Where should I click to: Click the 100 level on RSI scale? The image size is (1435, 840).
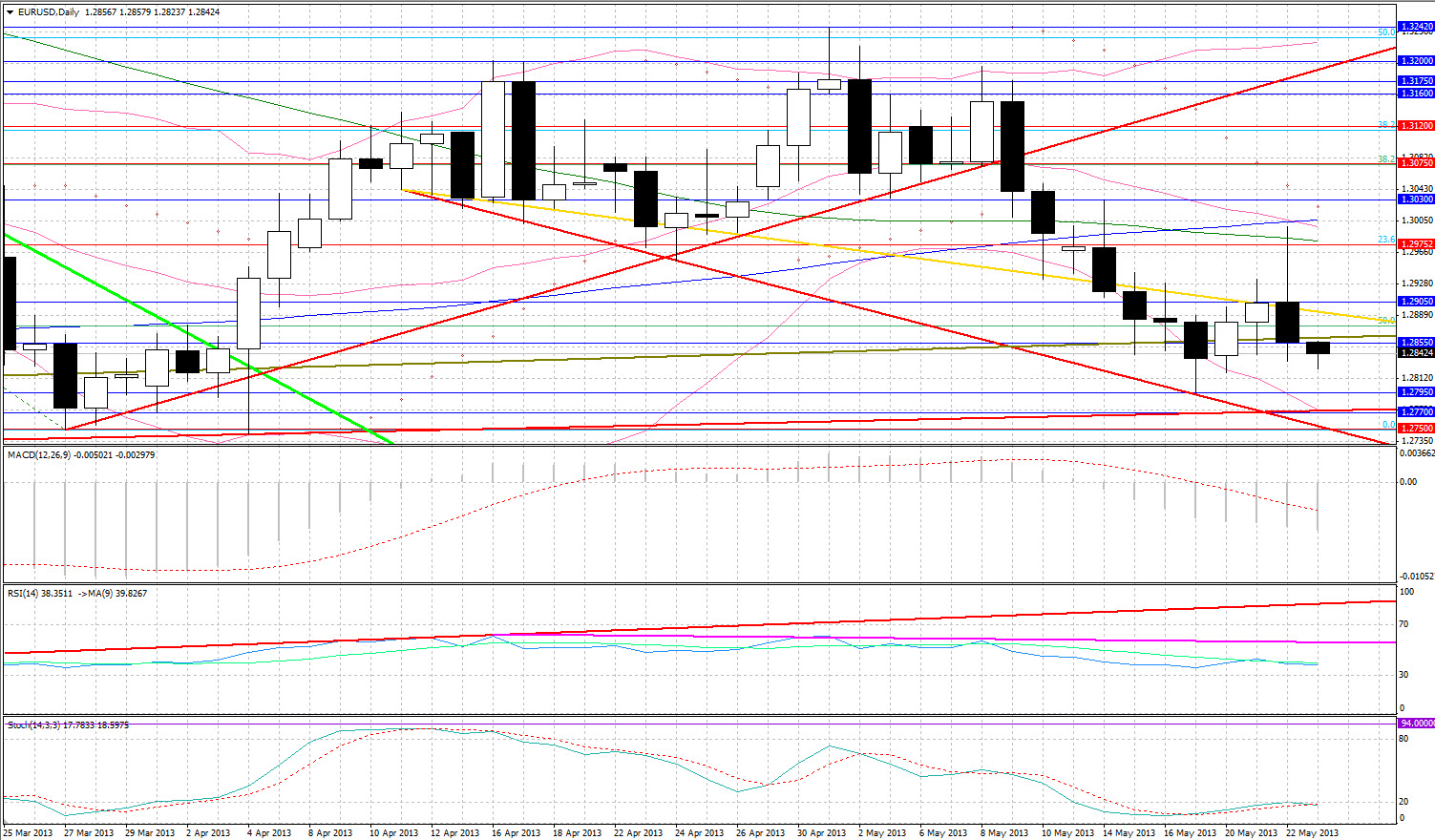tap(1406, 592)
